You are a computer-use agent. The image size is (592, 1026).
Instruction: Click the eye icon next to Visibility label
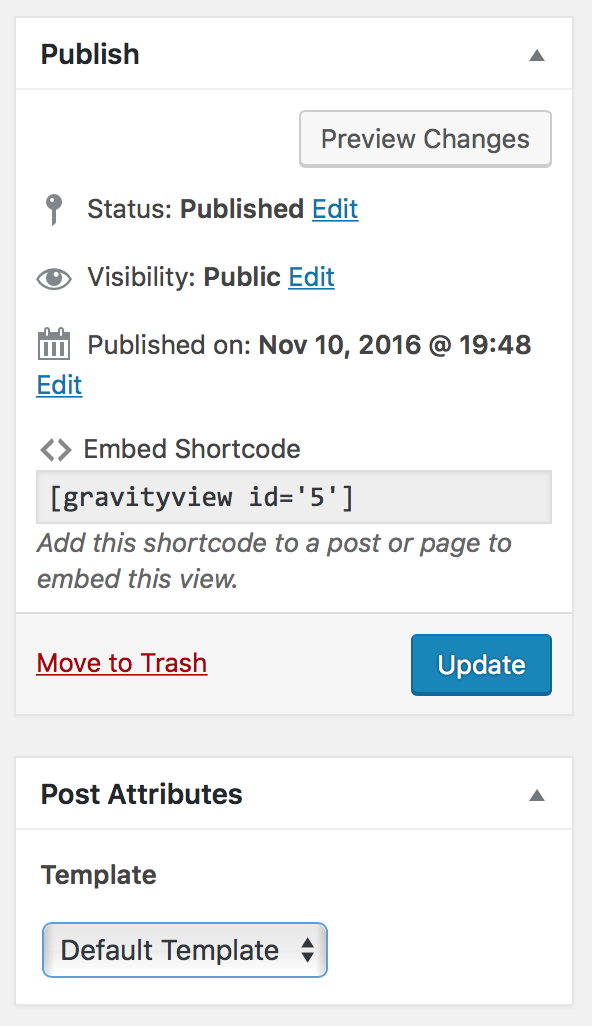53,278
